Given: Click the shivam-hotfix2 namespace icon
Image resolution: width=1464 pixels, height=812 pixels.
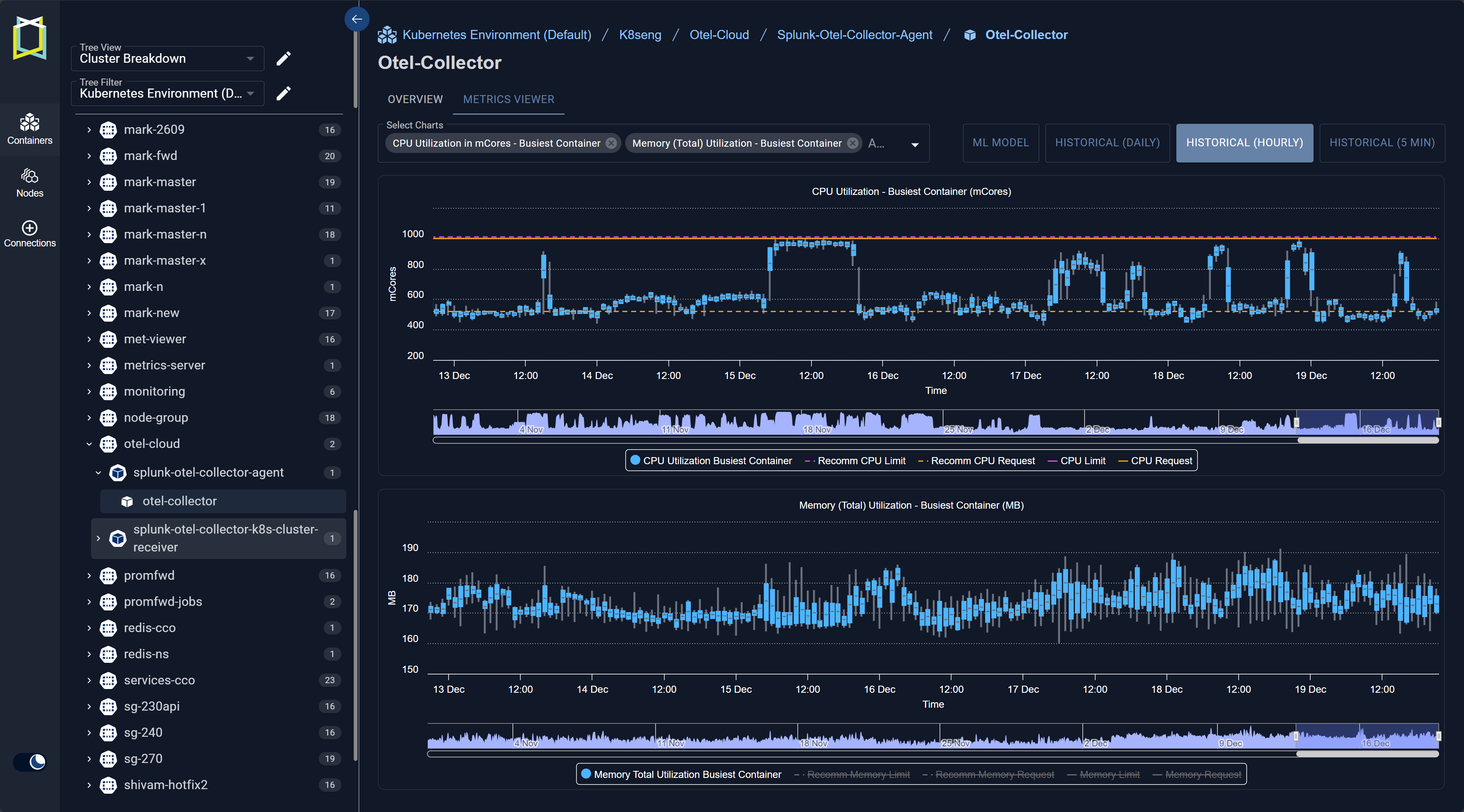Looking at the screenshot, I should [108, 785].
